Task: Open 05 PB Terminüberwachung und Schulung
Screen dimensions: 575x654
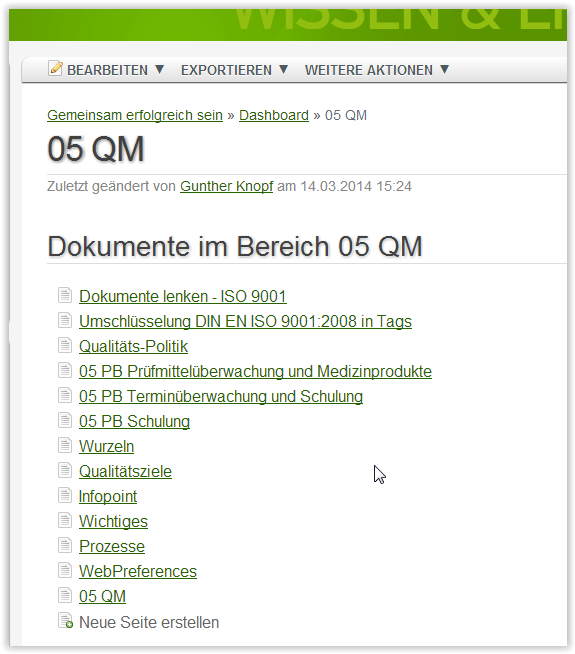Action: [221, 397]
